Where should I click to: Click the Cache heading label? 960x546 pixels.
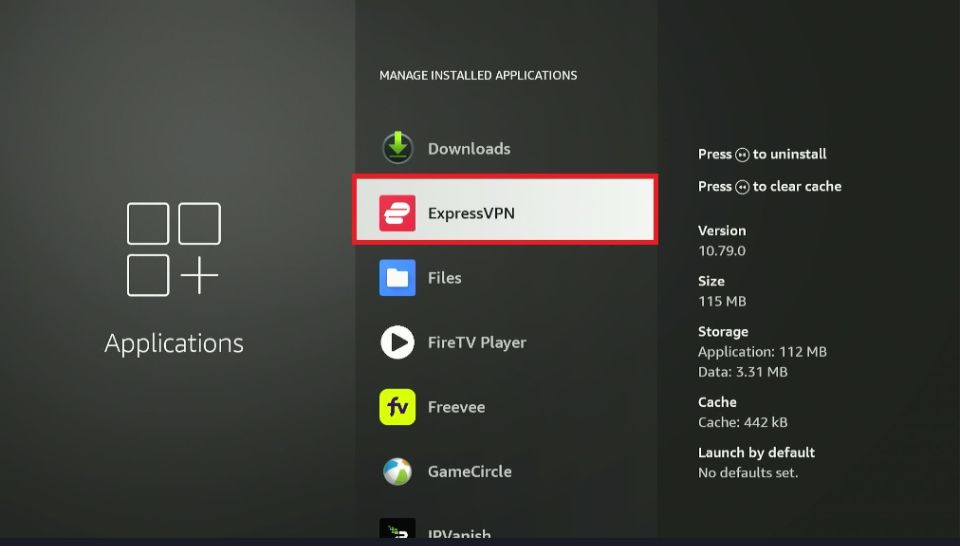coord(717,402)
